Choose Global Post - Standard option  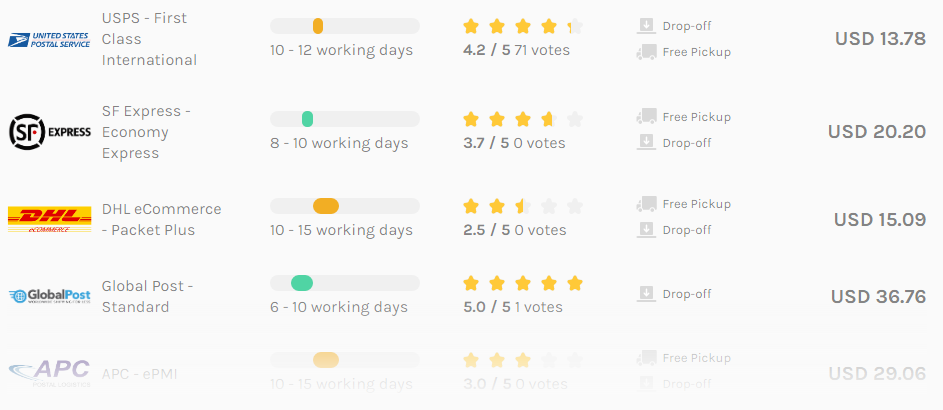[x=147, y=296]
